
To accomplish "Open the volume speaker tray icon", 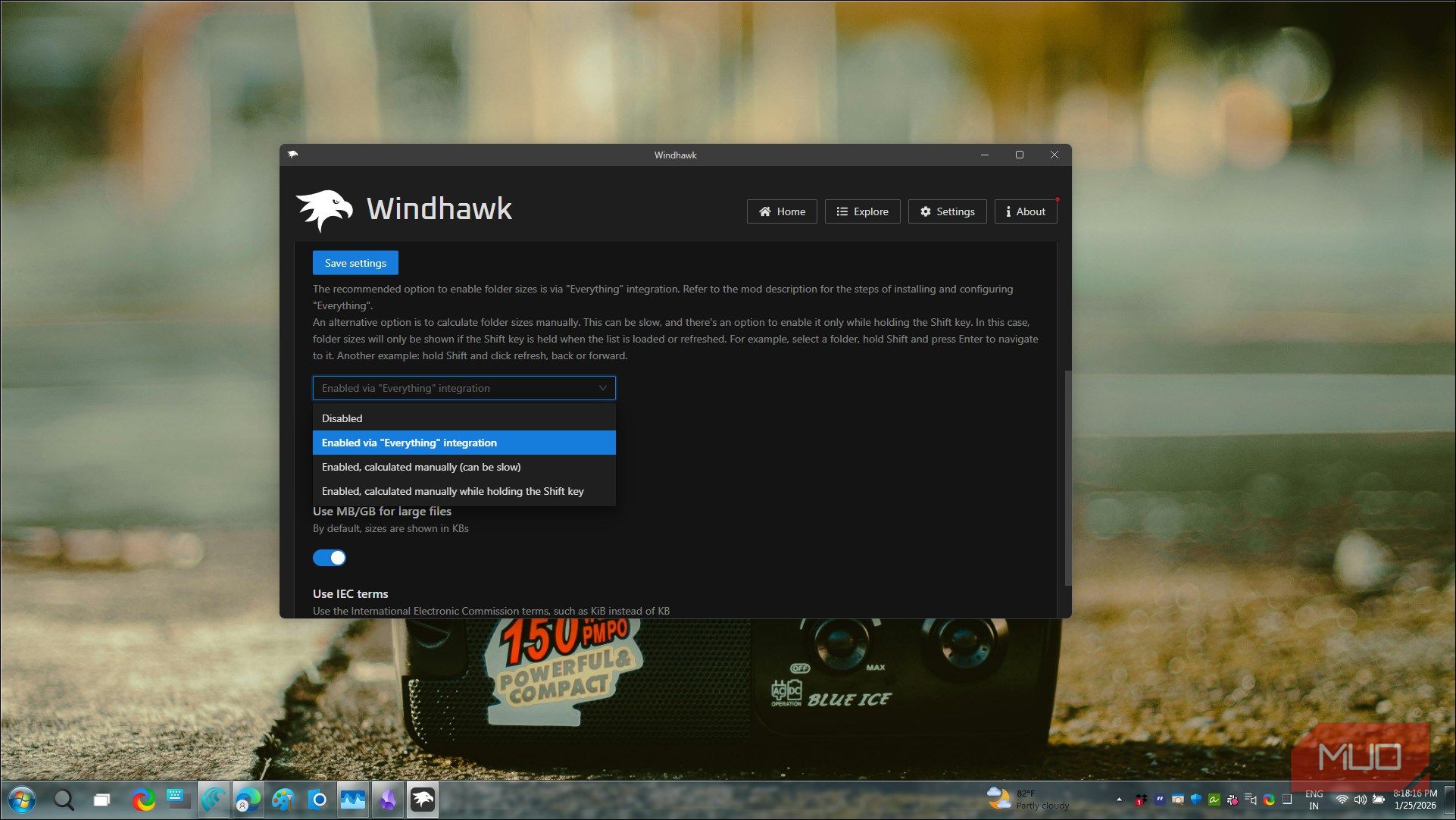I will (x=1361, y=800).
